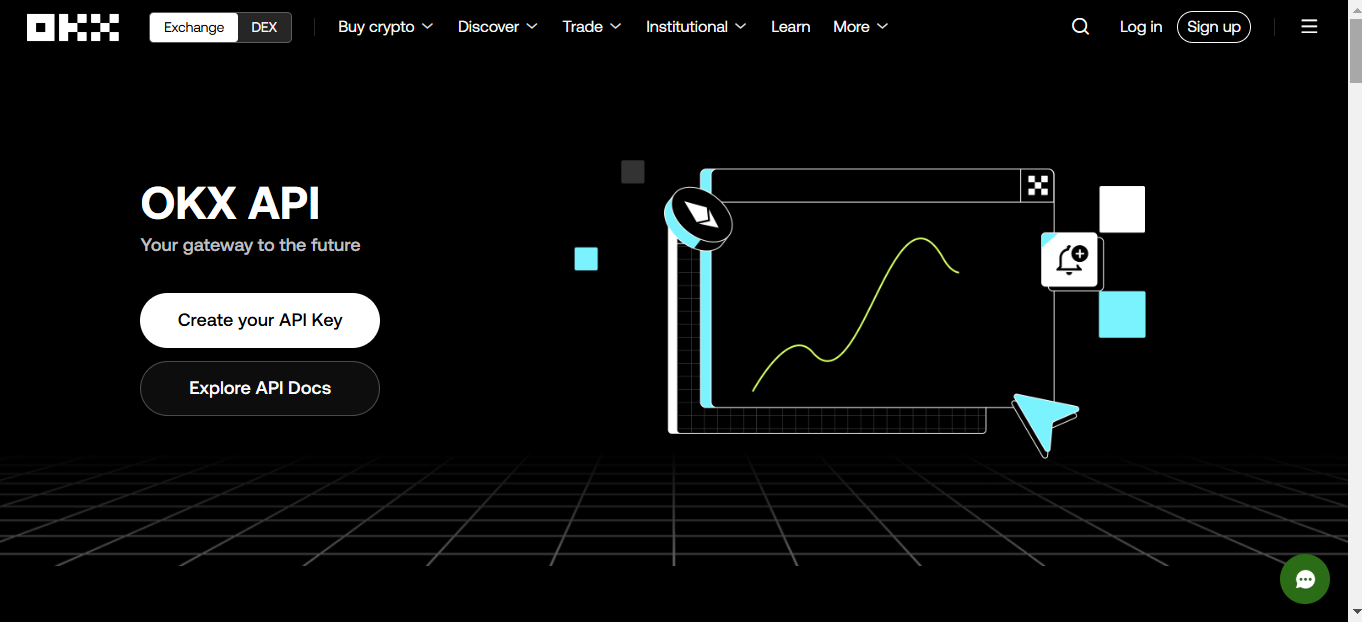Switch to Exchange mode
The width and height of the screenshot is (1362, 622).
click(x=194, y=27)
